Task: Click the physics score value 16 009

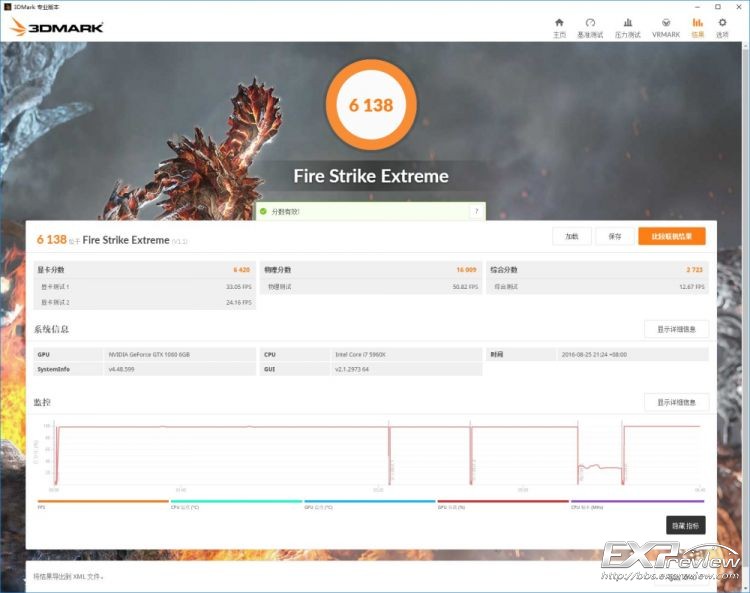Action: (x=466, y=270)
